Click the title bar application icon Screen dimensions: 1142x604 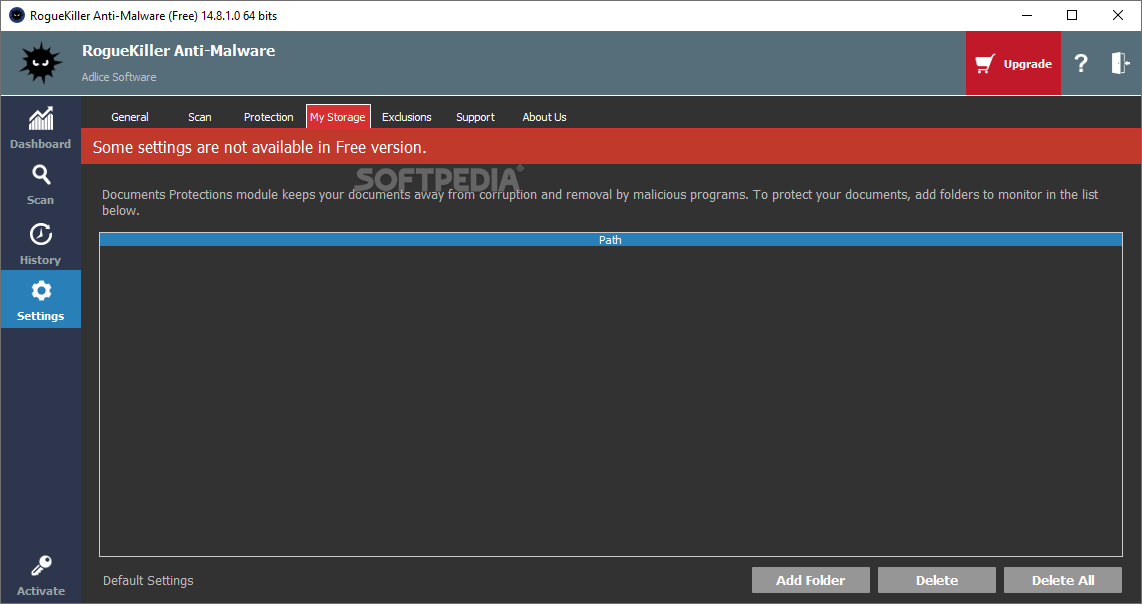tap(17, 15)
